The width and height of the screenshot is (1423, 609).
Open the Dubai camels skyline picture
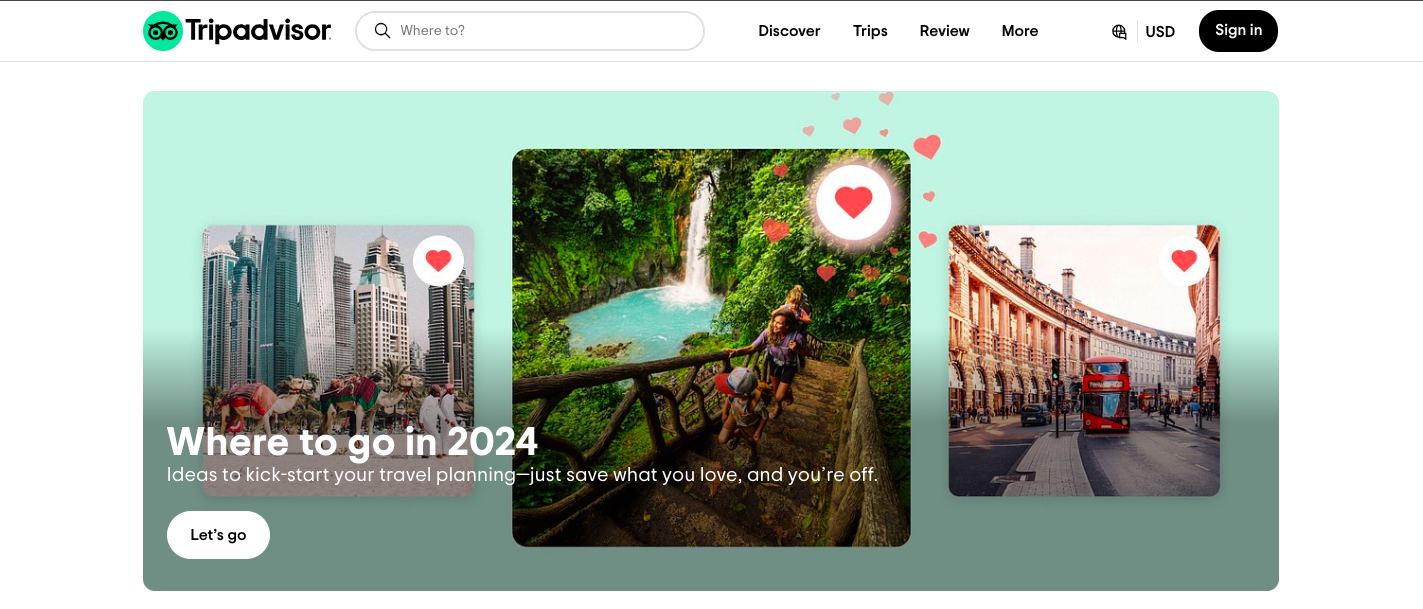(338, 360)
